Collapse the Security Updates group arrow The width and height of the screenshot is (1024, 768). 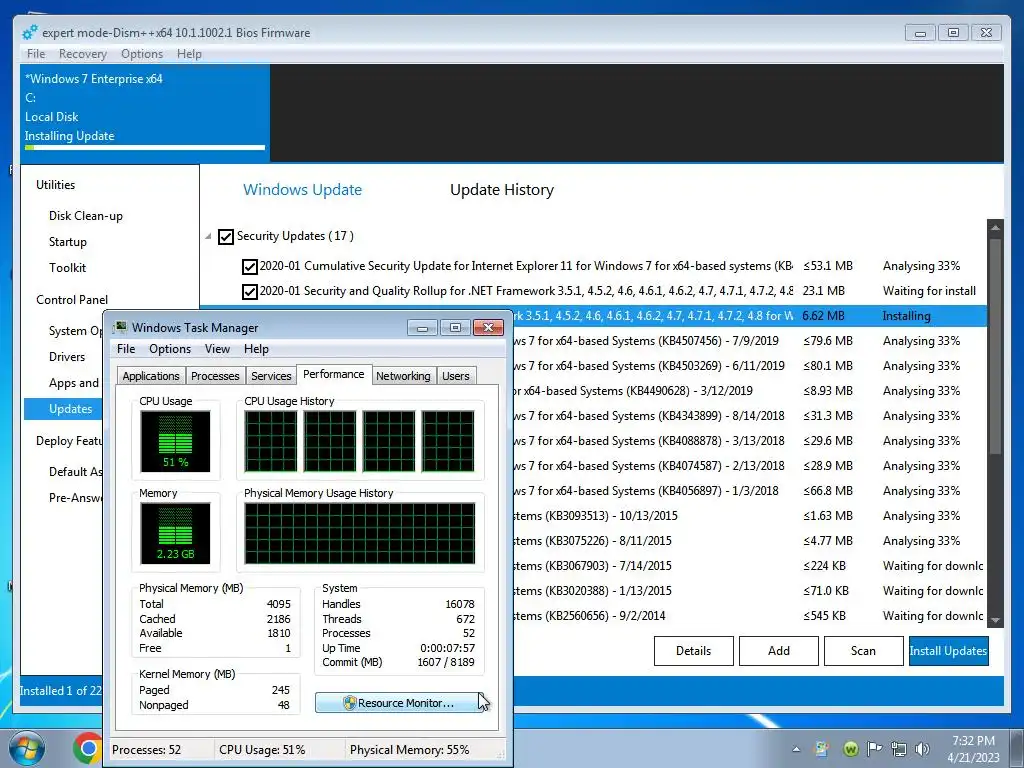pos(208,236)
